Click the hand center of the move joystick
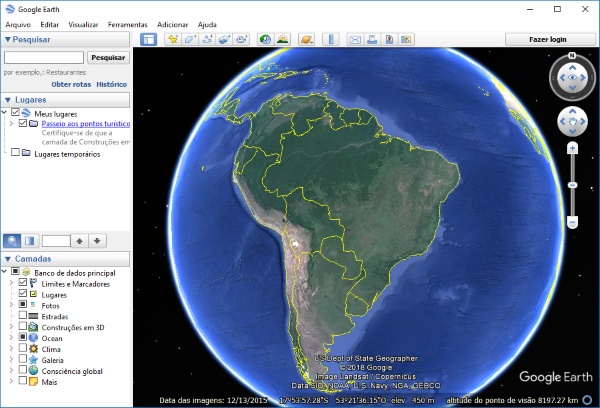The height and width of the screenshot is (408, 600). 572,122
